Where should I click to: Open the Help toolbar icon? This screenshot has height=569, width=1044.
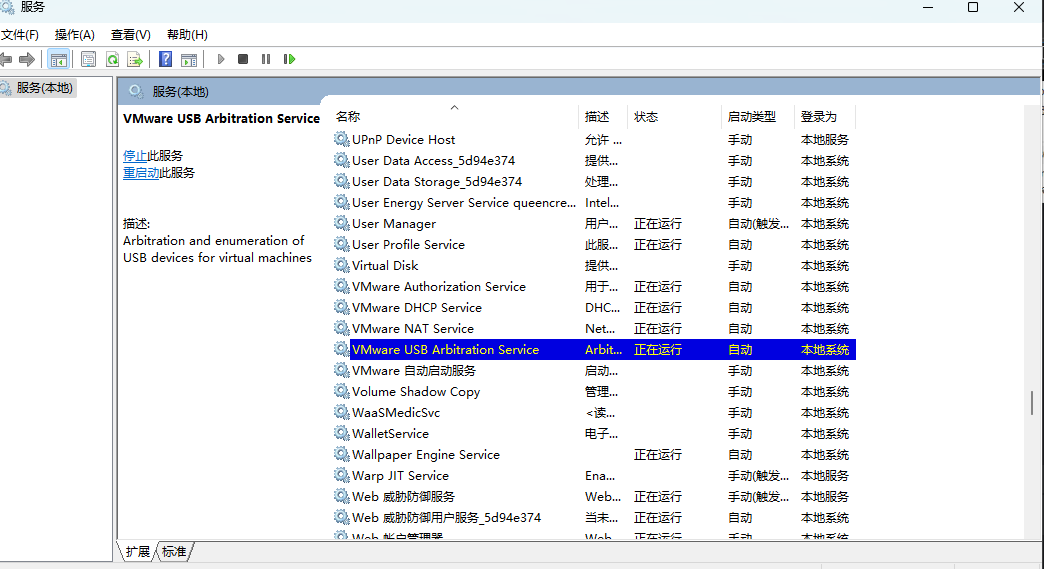(166, 59)
